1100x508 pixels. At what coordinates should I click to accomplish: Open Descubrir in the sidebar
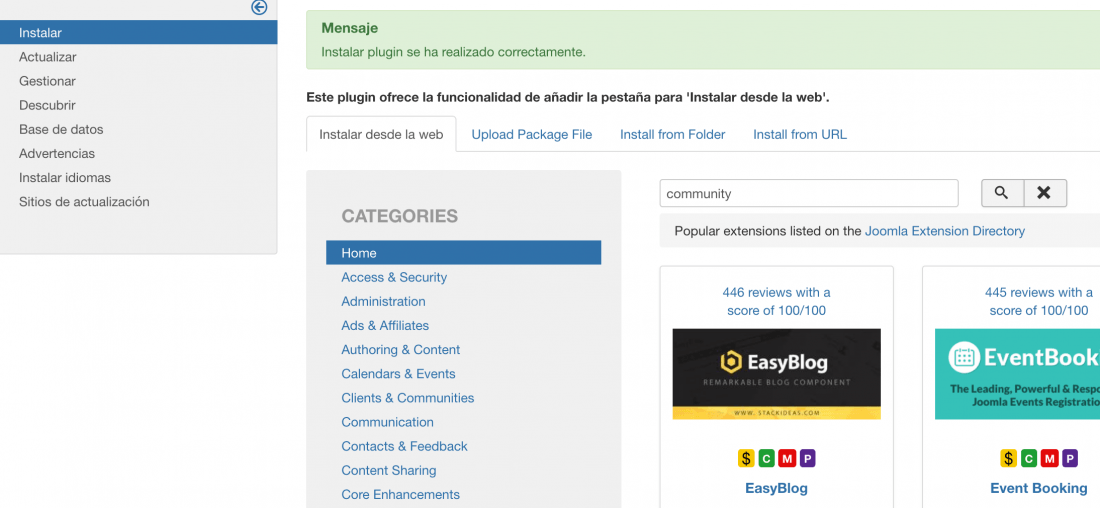(47, 105)
